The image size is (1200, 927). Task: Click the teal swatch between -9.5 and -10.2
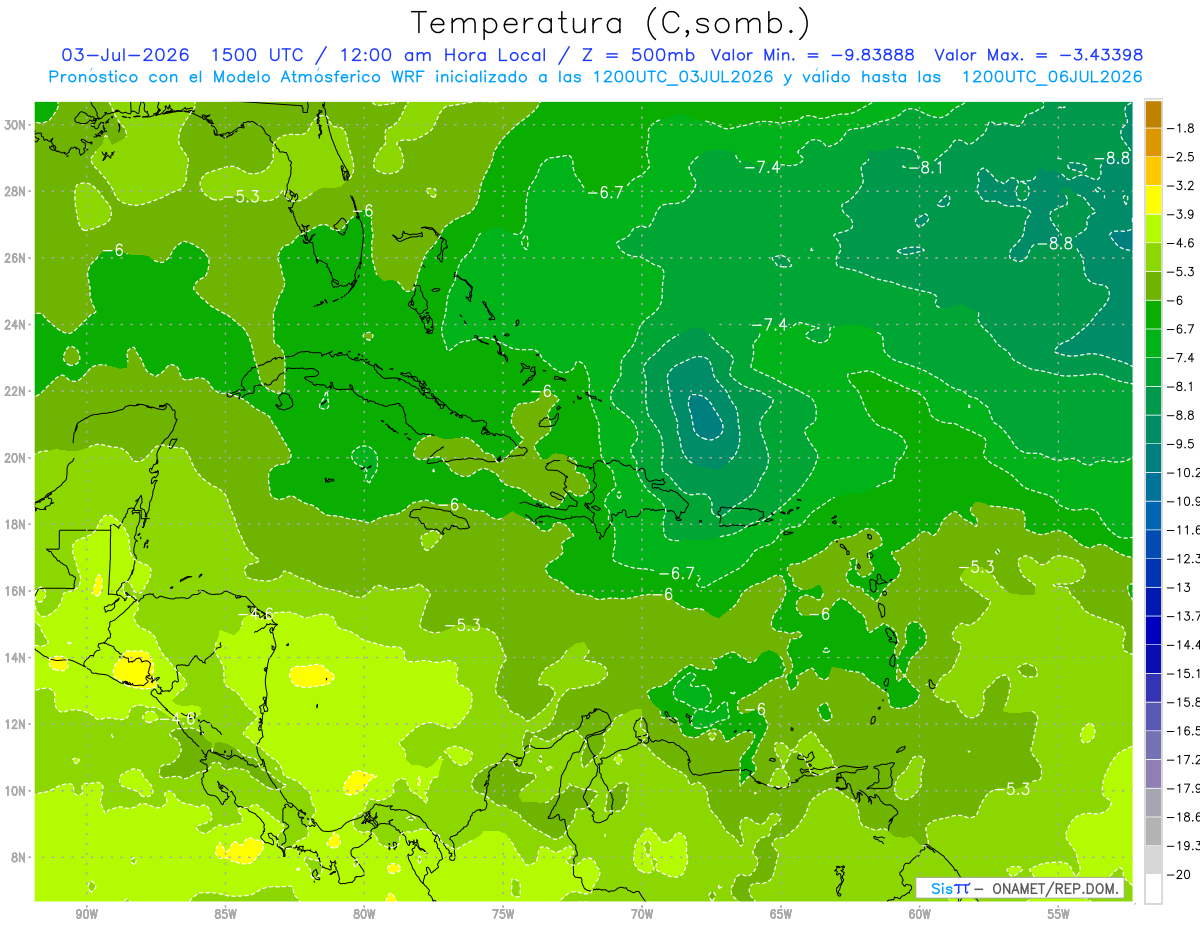tap(1153, 459)
